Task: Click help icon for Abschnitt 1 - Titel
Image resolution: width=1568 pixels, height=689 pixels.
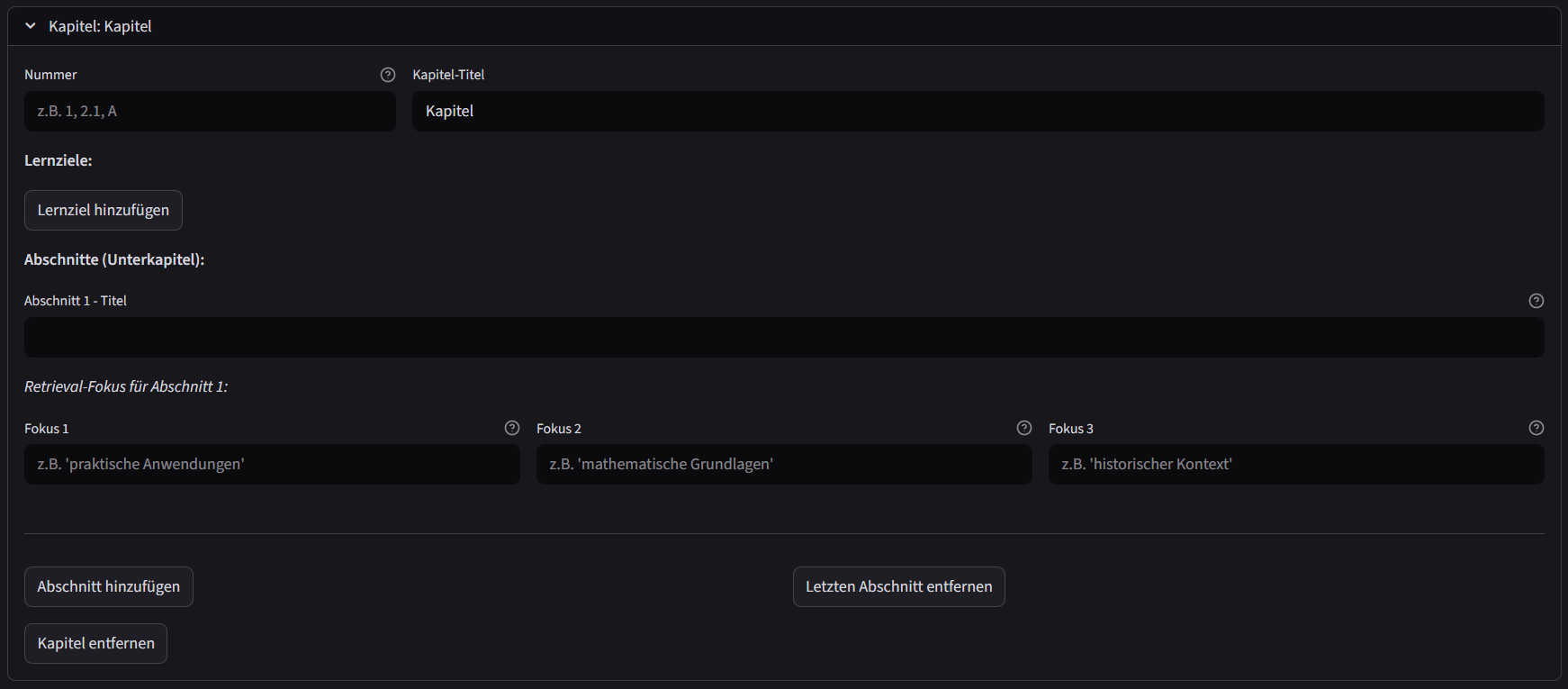Action: coord(1536,301)
